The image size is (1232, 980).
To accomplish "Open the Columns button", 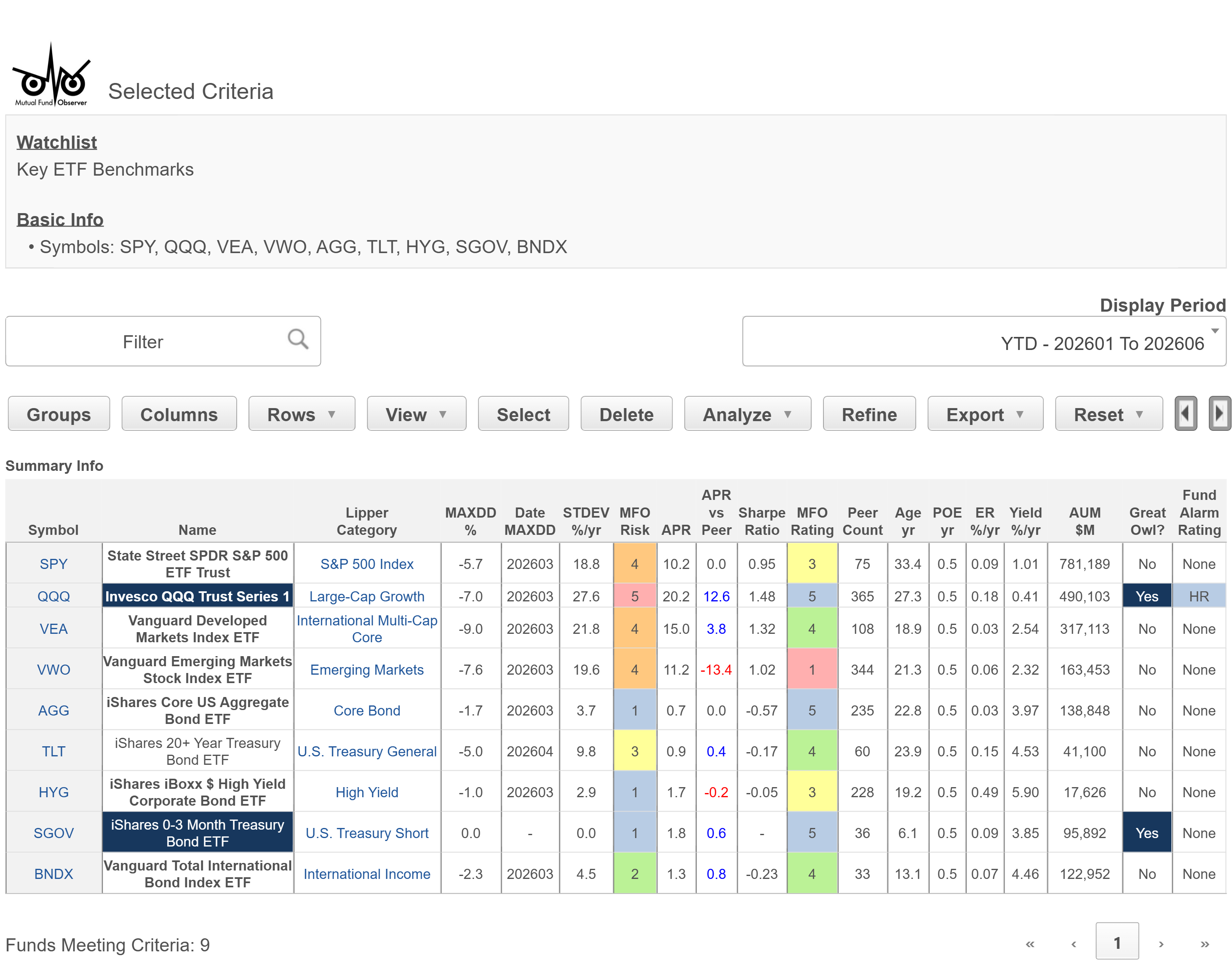I will [179, 414].
